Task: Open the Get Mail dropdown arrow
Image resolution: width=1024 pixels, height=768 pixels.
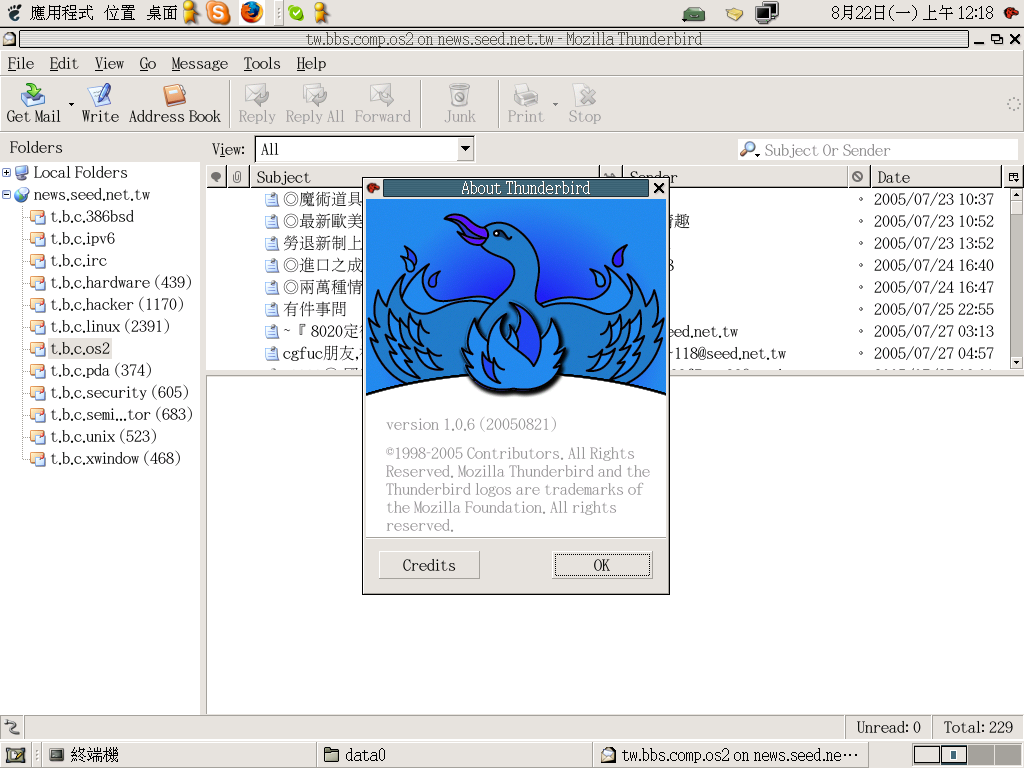Action: click(x=71, y=103)
